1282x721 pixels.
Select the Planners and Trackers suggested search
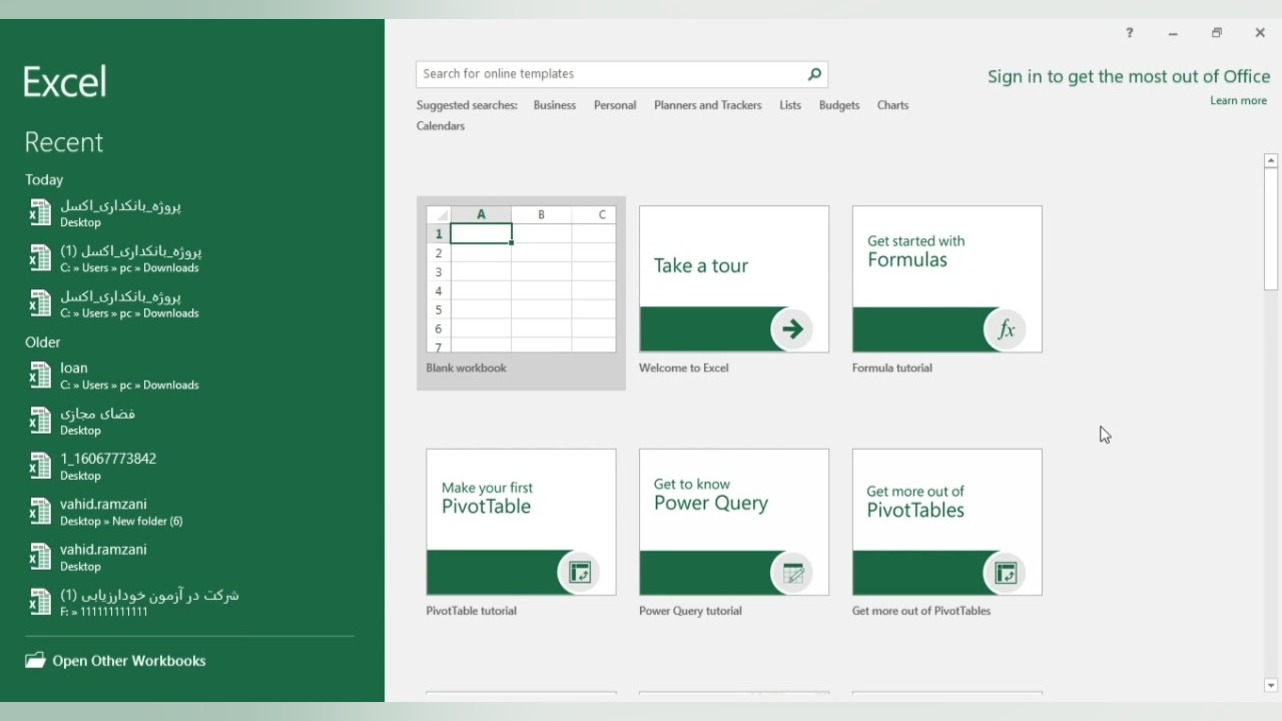[707, 105]
